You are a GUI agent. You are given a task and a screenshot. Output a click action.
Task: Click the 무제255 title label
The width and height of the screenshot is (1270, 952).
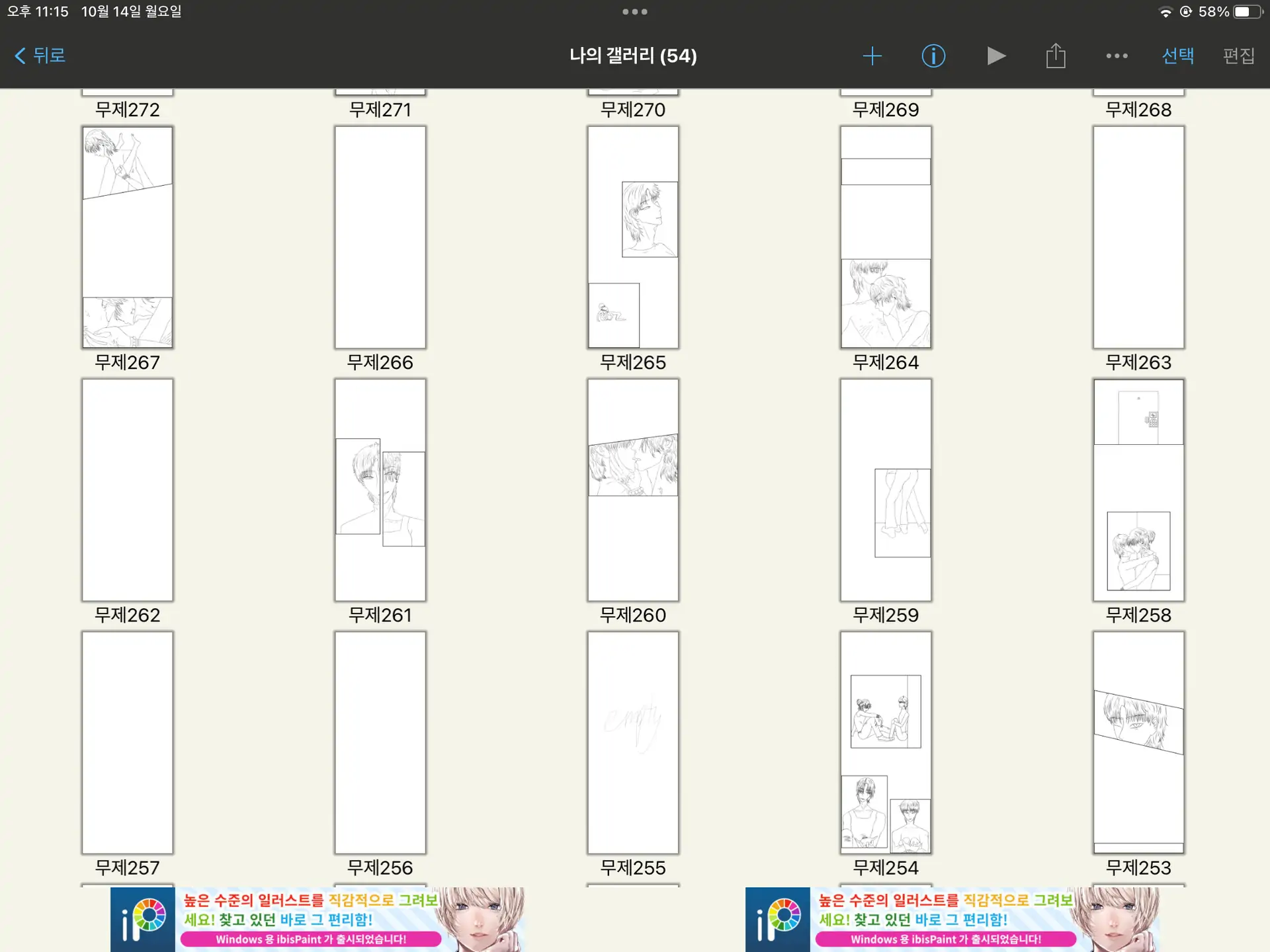click(633, 867)
